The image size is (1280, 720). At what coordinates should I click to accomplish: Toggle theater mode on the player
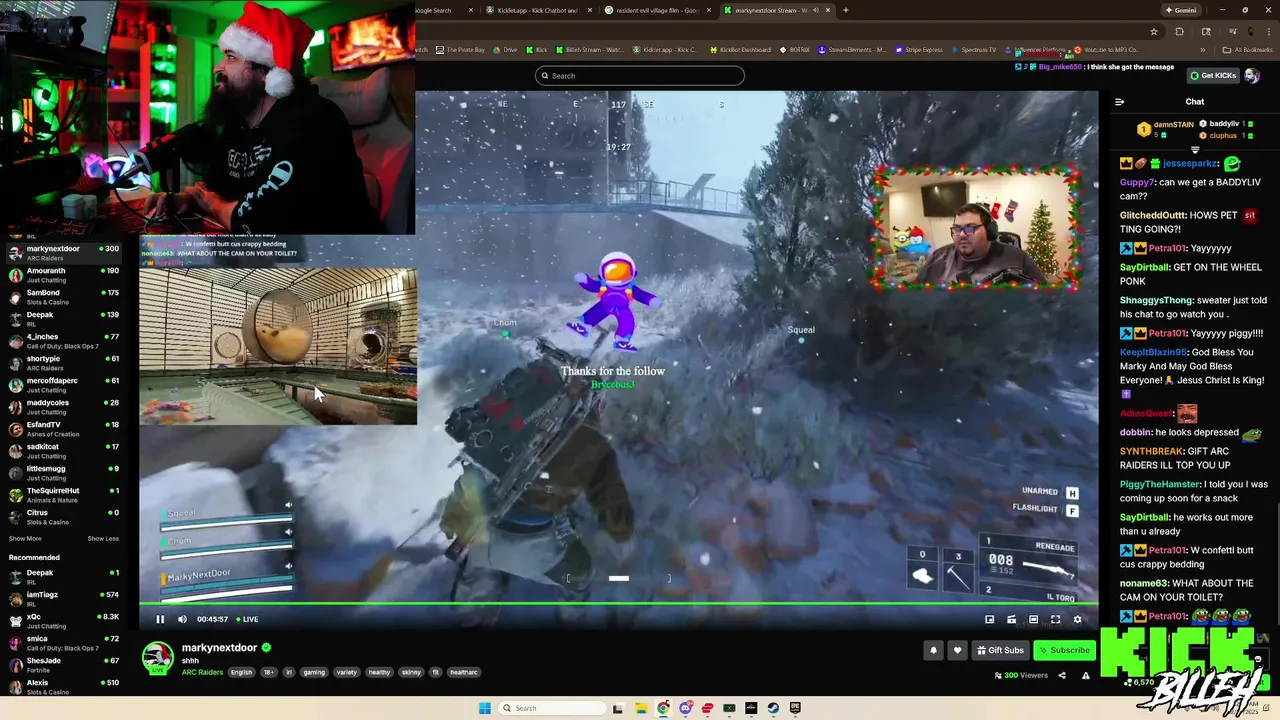point(1033,619)
